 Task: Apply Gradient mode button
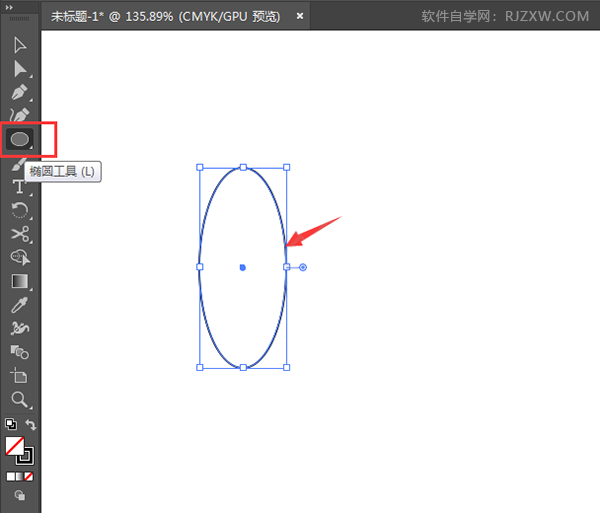(20, 477)
